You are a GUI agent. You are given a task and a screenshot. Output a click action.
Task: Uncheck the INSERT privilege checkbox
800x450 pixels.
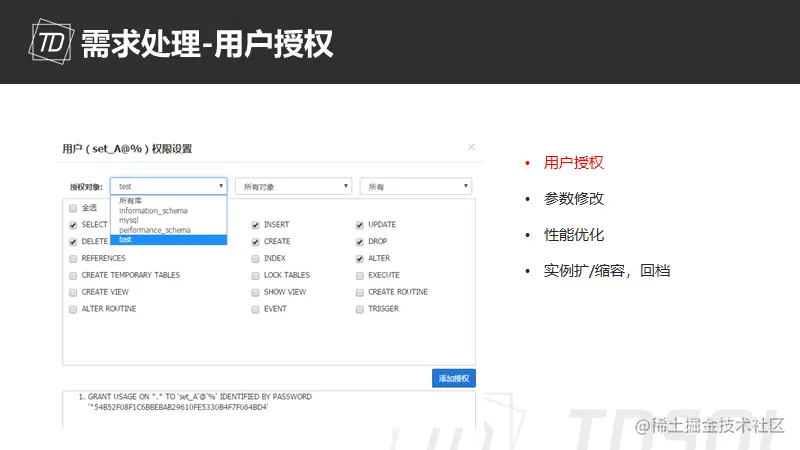click(x=255, y=225)
